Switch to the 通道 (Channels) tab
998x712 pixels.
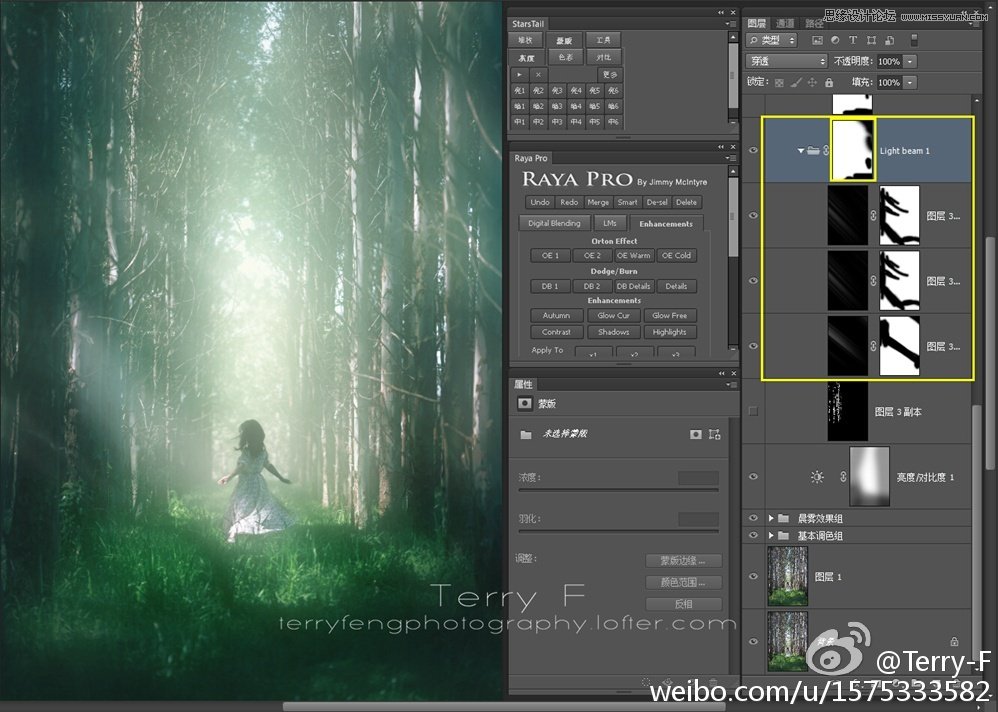pos(785,24)
